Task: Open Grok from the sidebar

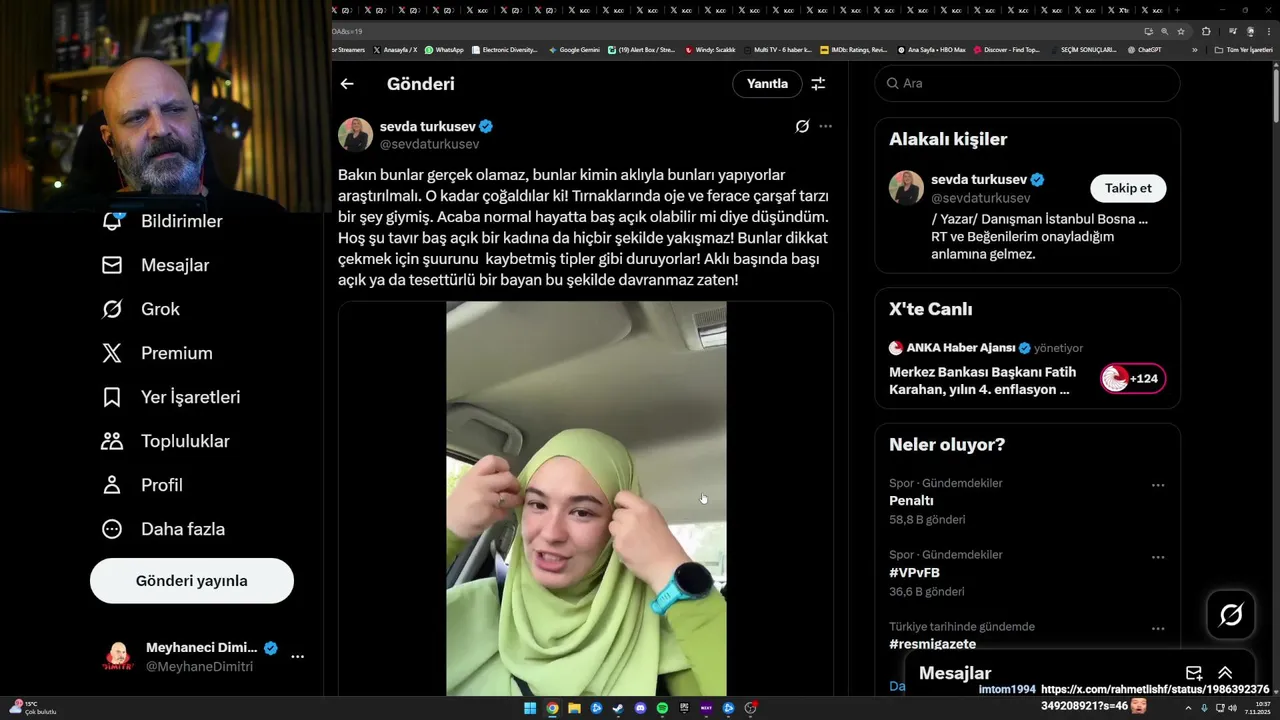Action: 141,309
